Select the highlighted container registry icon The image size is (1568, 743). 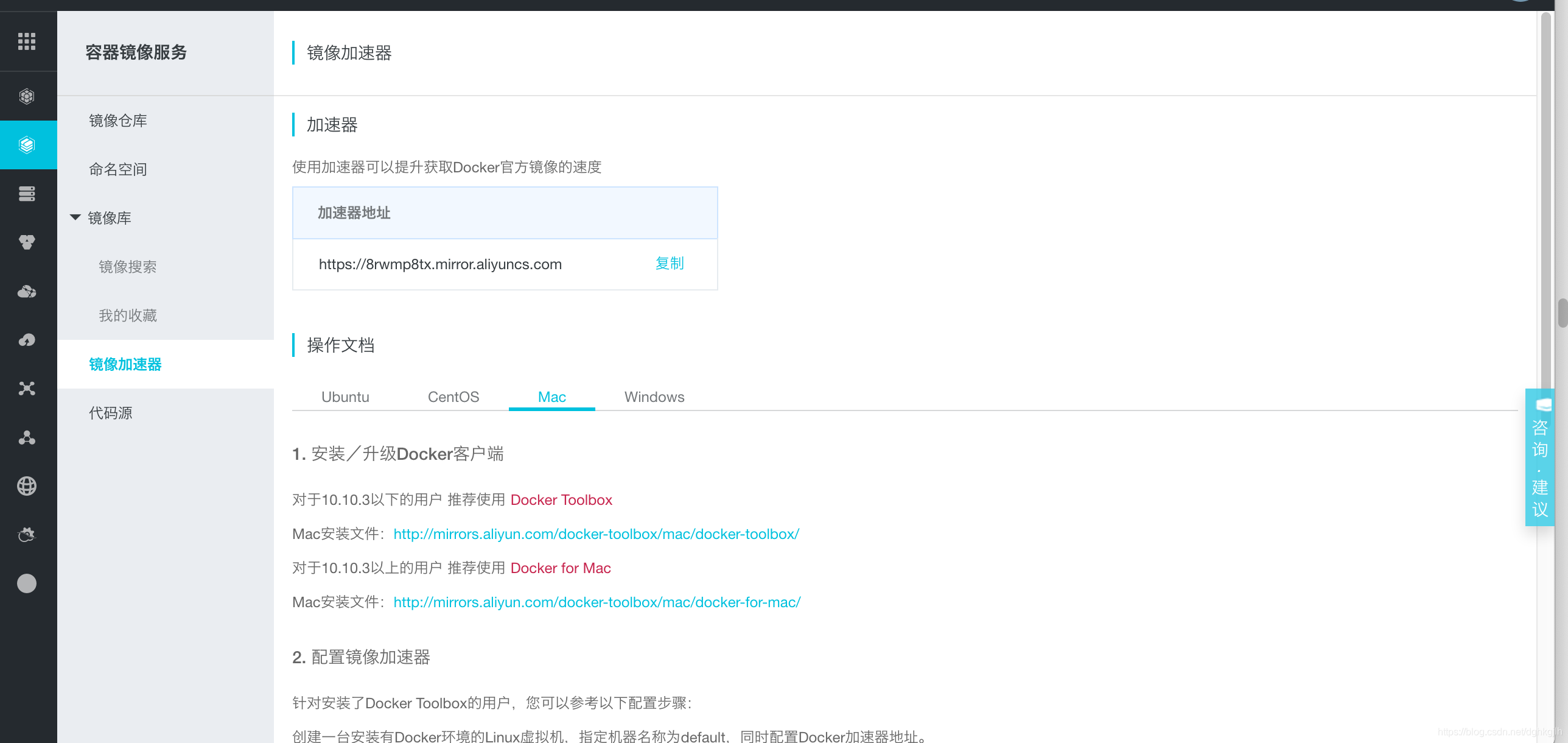[x=27, y=145]
